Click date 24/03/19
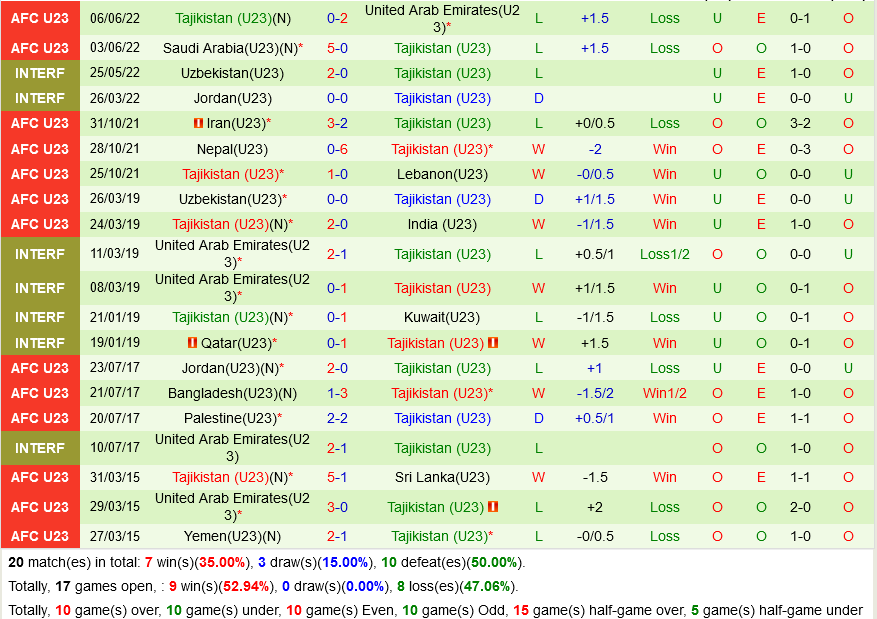 [115, 224]
